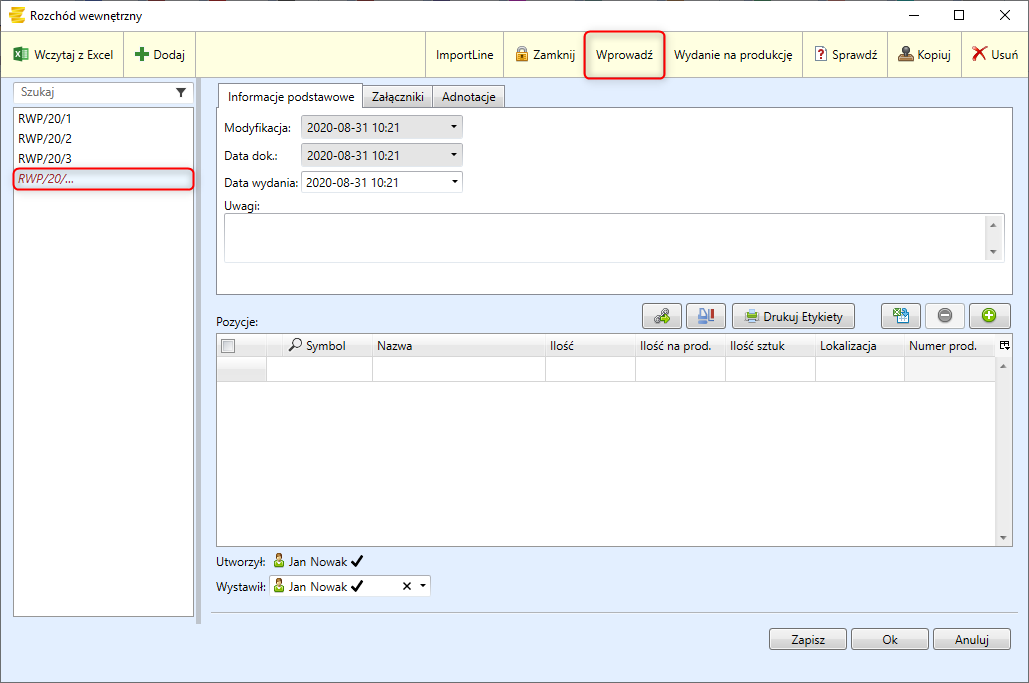The width and height of the screenshot is (1029, 683).
Task: Toggle the select-all checkbox in positions header
Action: click(x=227, y=346)
